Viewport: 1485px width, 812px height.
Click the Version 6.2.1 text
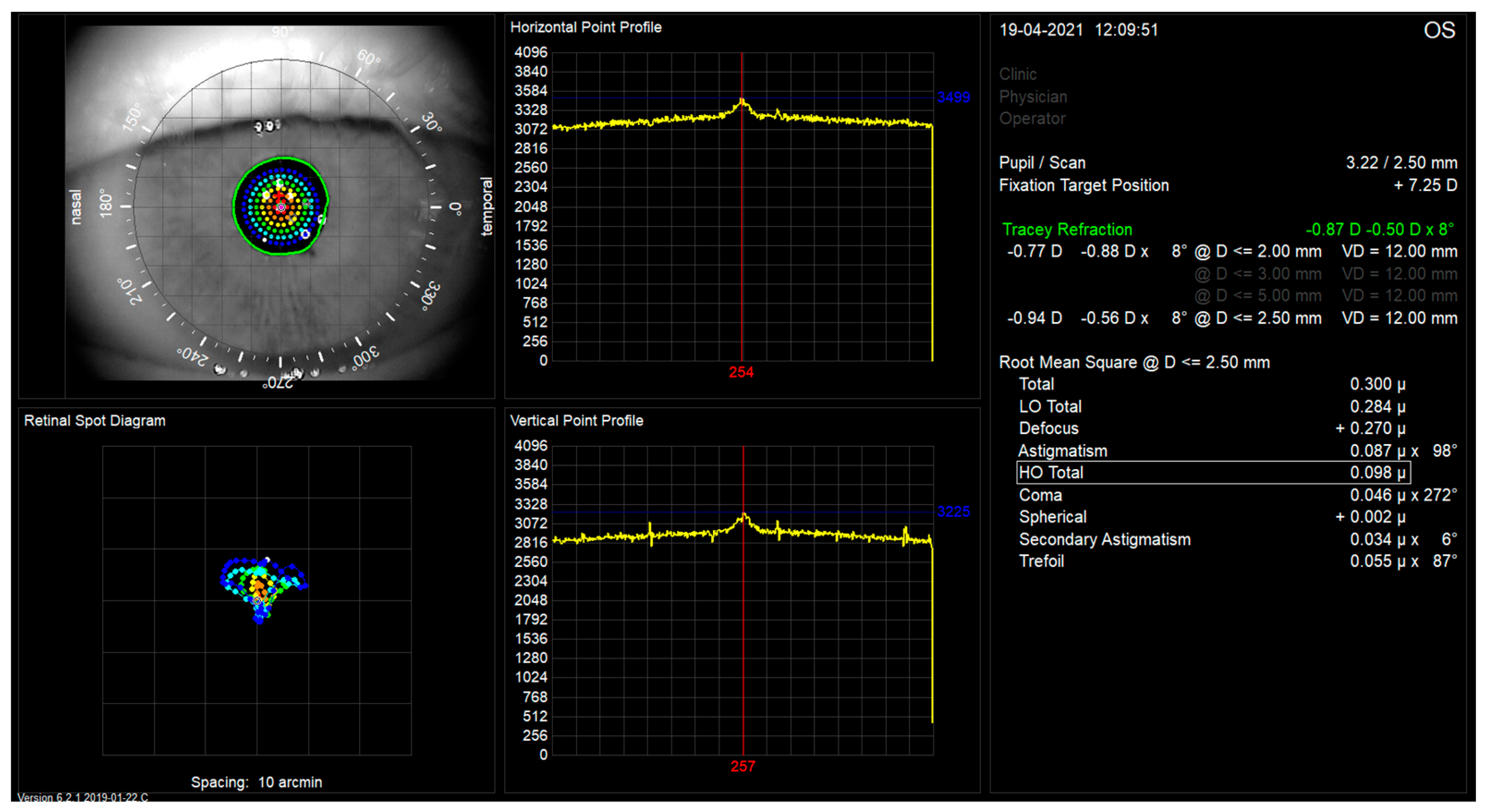click(82, 798)
